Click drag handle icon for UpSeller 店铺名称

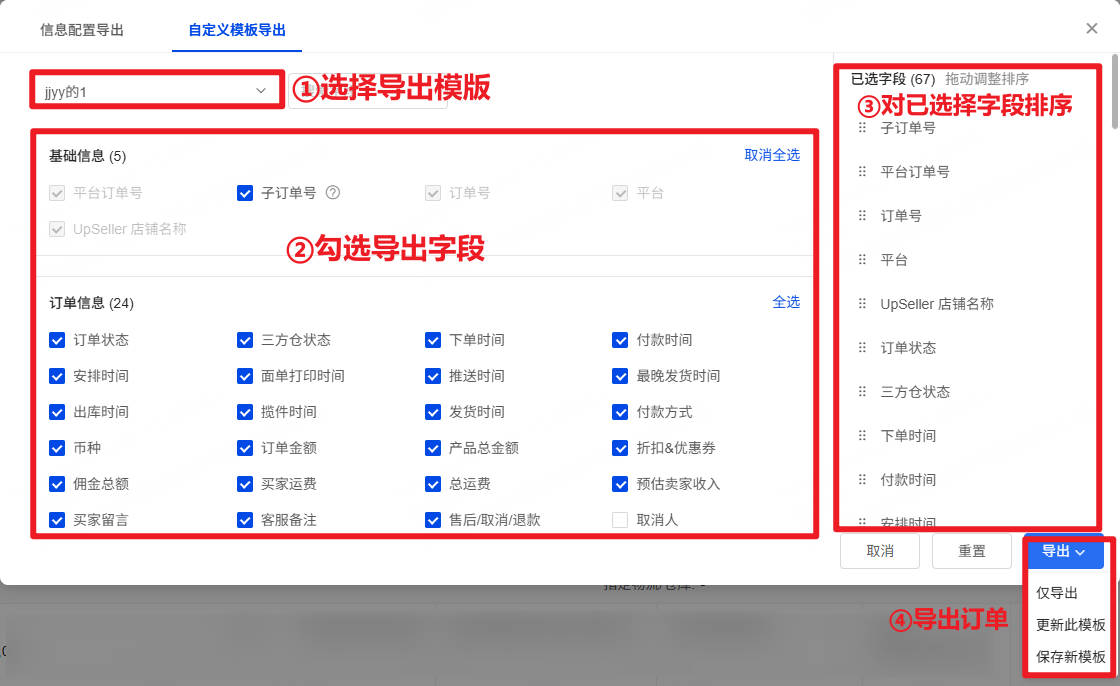tap(862, 304)
